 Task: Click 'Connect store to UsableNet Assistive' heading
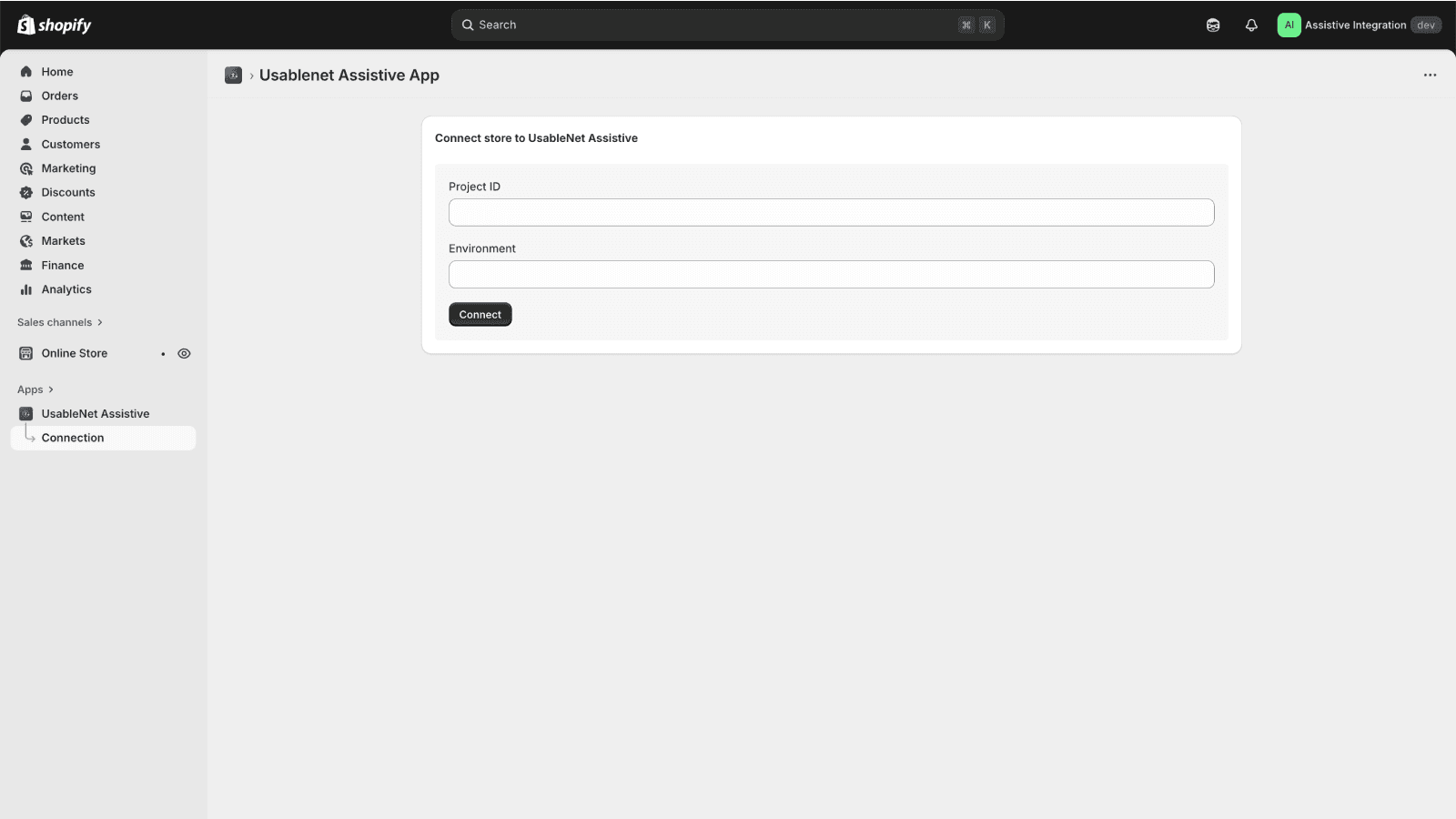point(536,138)
